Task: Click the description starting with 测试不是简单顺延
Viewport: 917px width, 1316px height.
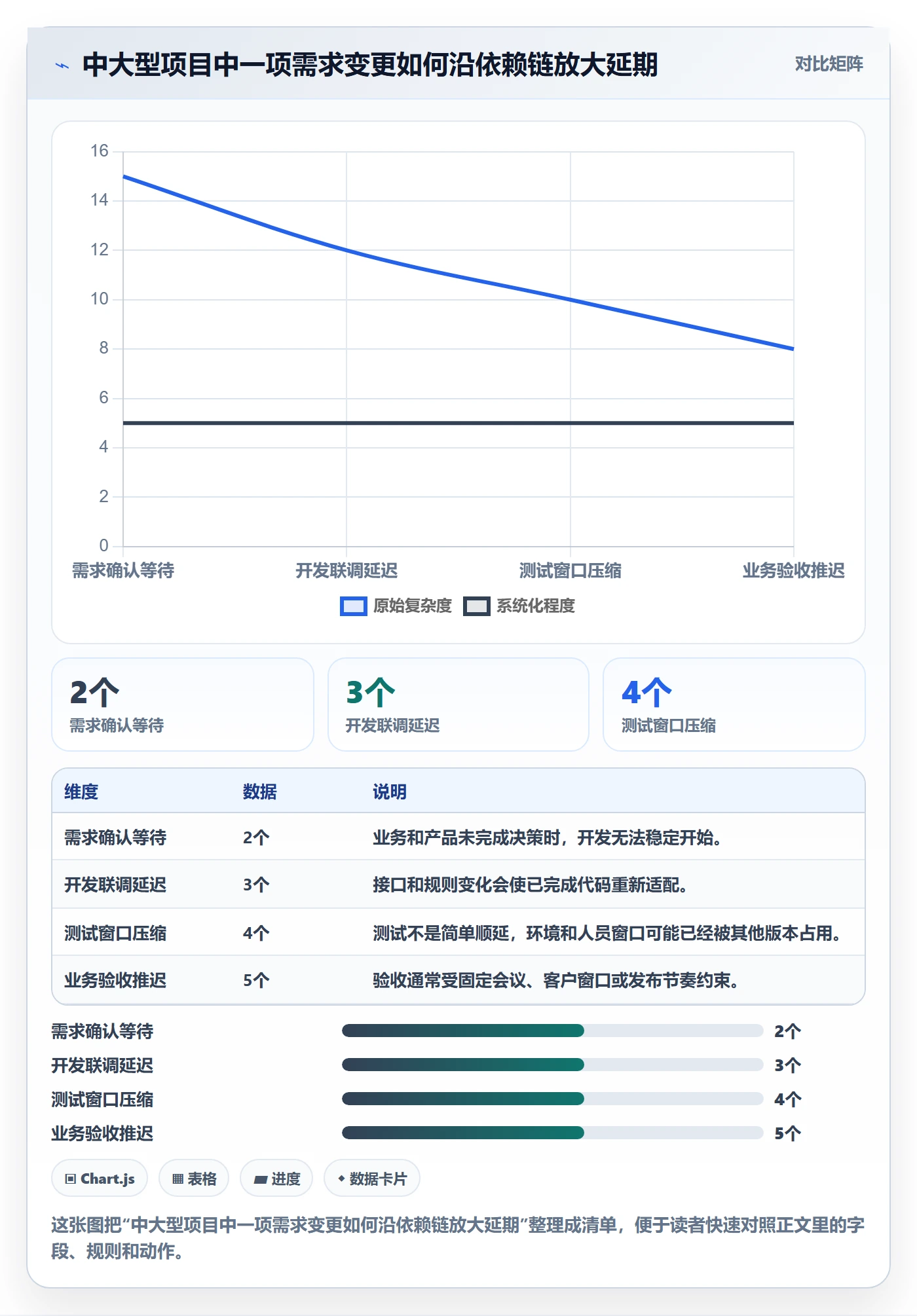Action: coord(607,933)
